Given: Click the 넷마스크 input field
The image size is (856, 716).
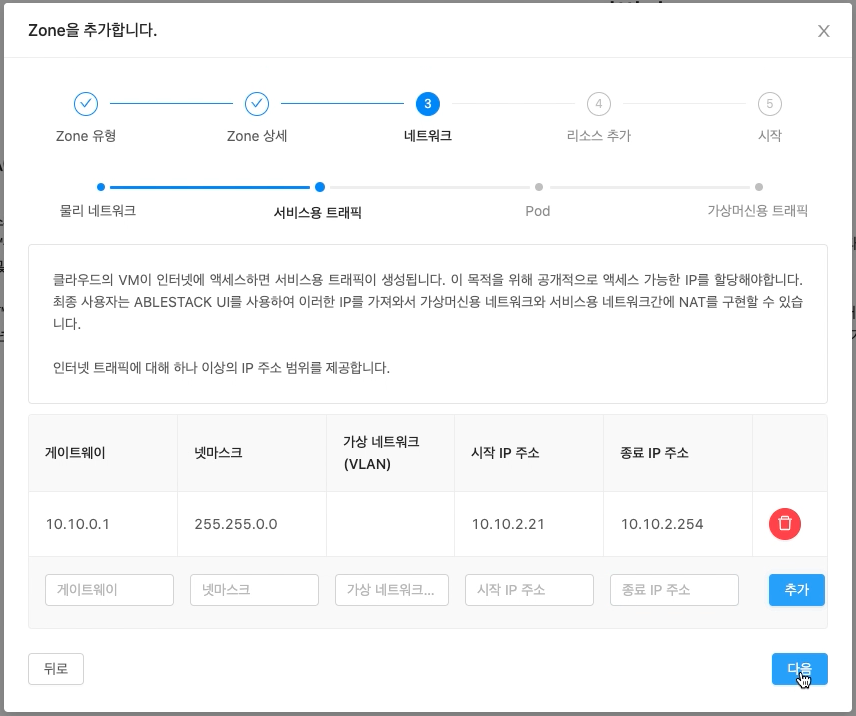Looking at the screenshot, I should 254,589.
